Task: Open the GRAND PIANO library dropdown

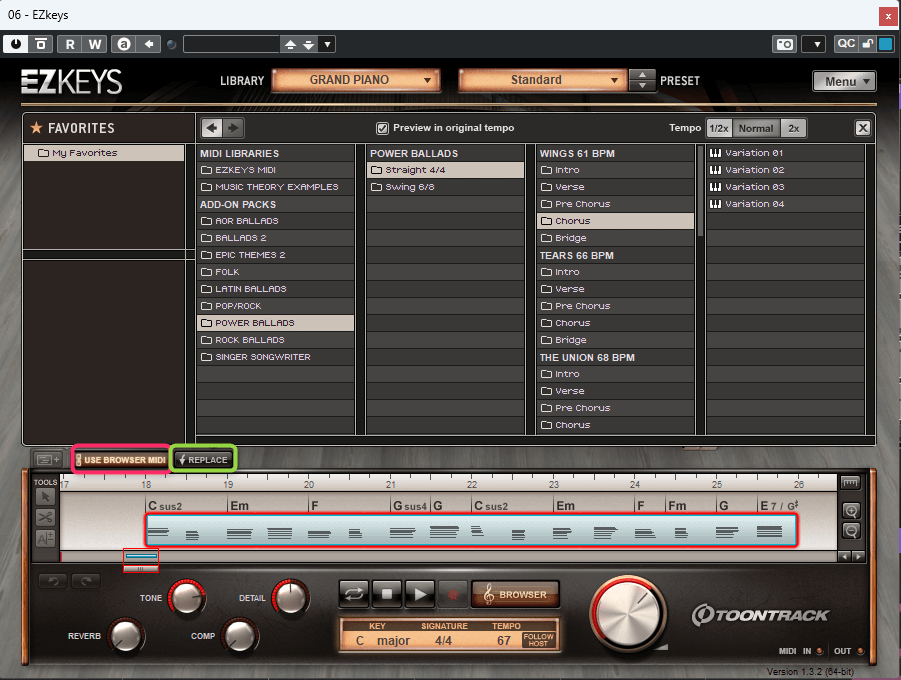Action: 356,80
